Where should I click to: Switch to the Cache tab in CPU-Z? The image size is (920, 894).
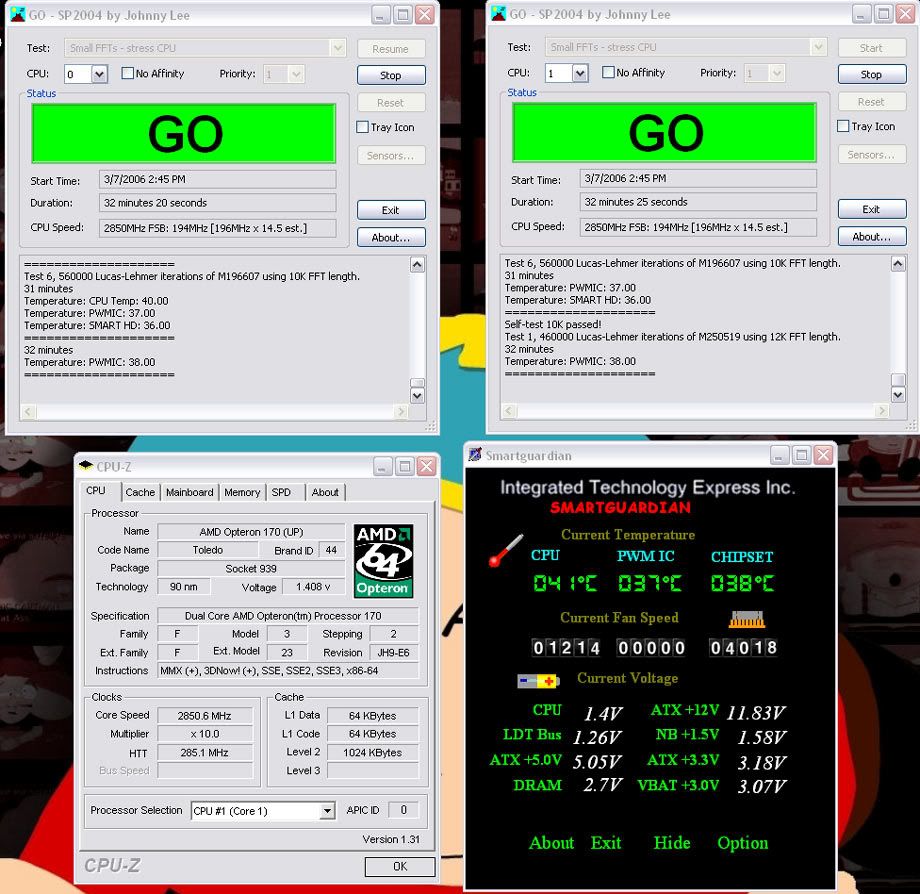(x=140, y=492)
